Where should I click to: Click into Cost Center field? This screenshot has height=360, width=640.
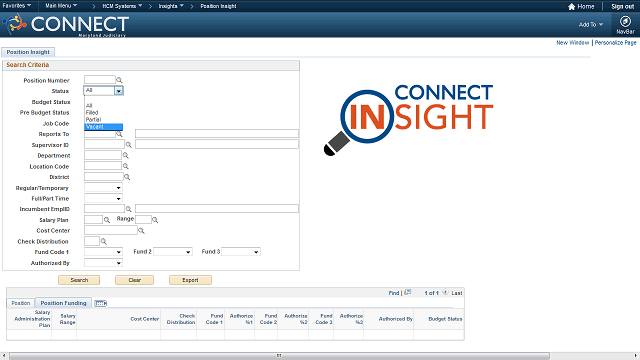click(x=111, y=230)
